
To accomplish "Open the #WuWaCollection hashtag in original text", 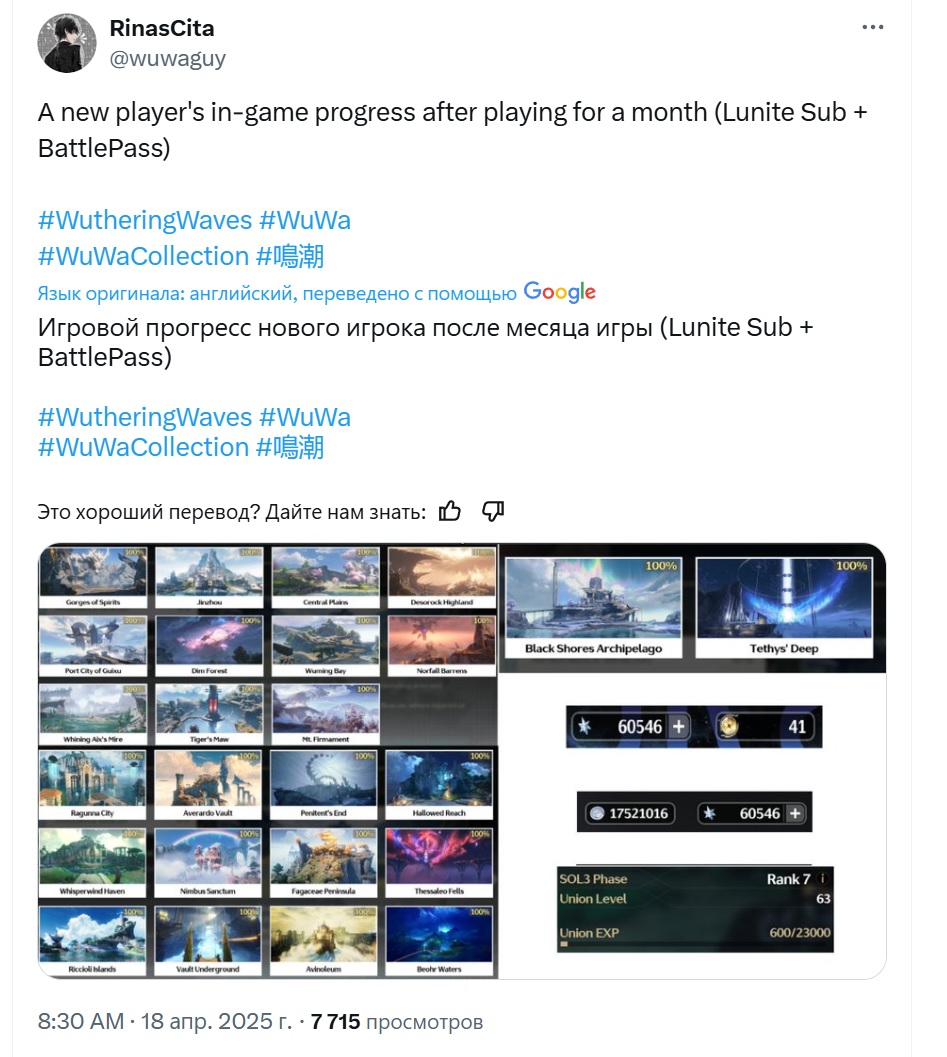I will (x=144, y=256).
